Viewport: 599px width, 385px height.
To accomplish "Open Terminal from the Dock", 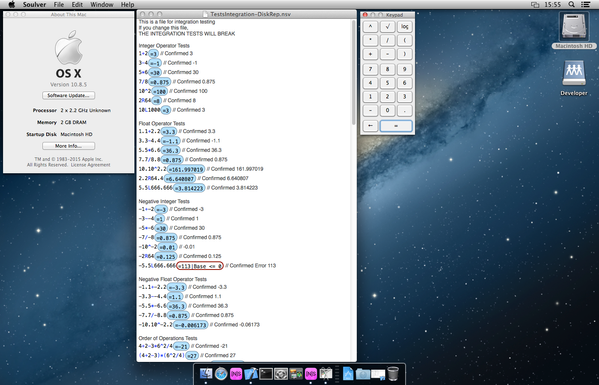I will 266,373.
